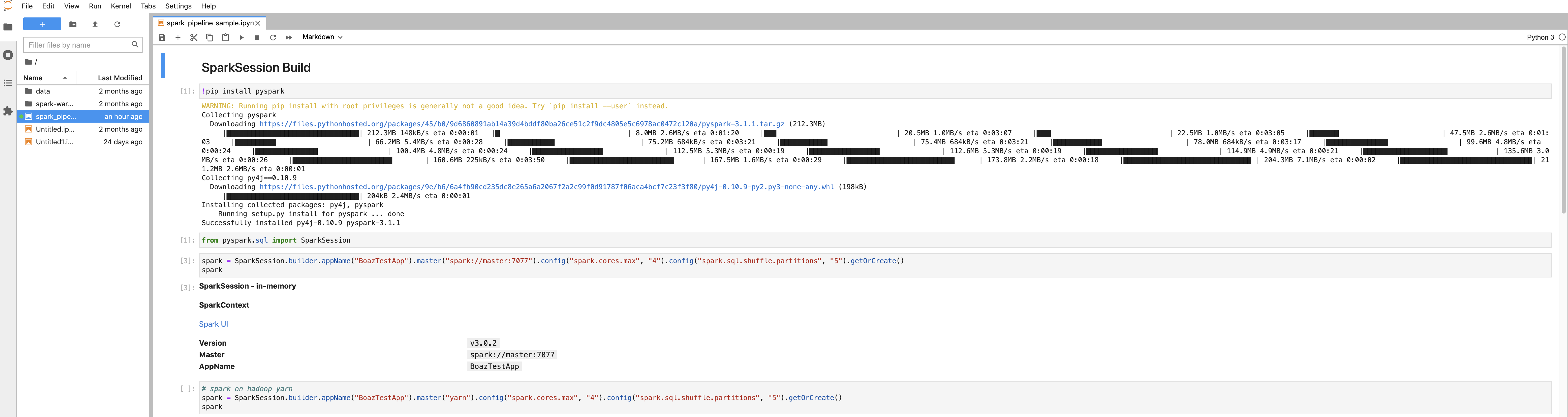The width and height of the screenshot is (1568, 417).
Task: Sort files by Name column
Action: pos(33,78)
